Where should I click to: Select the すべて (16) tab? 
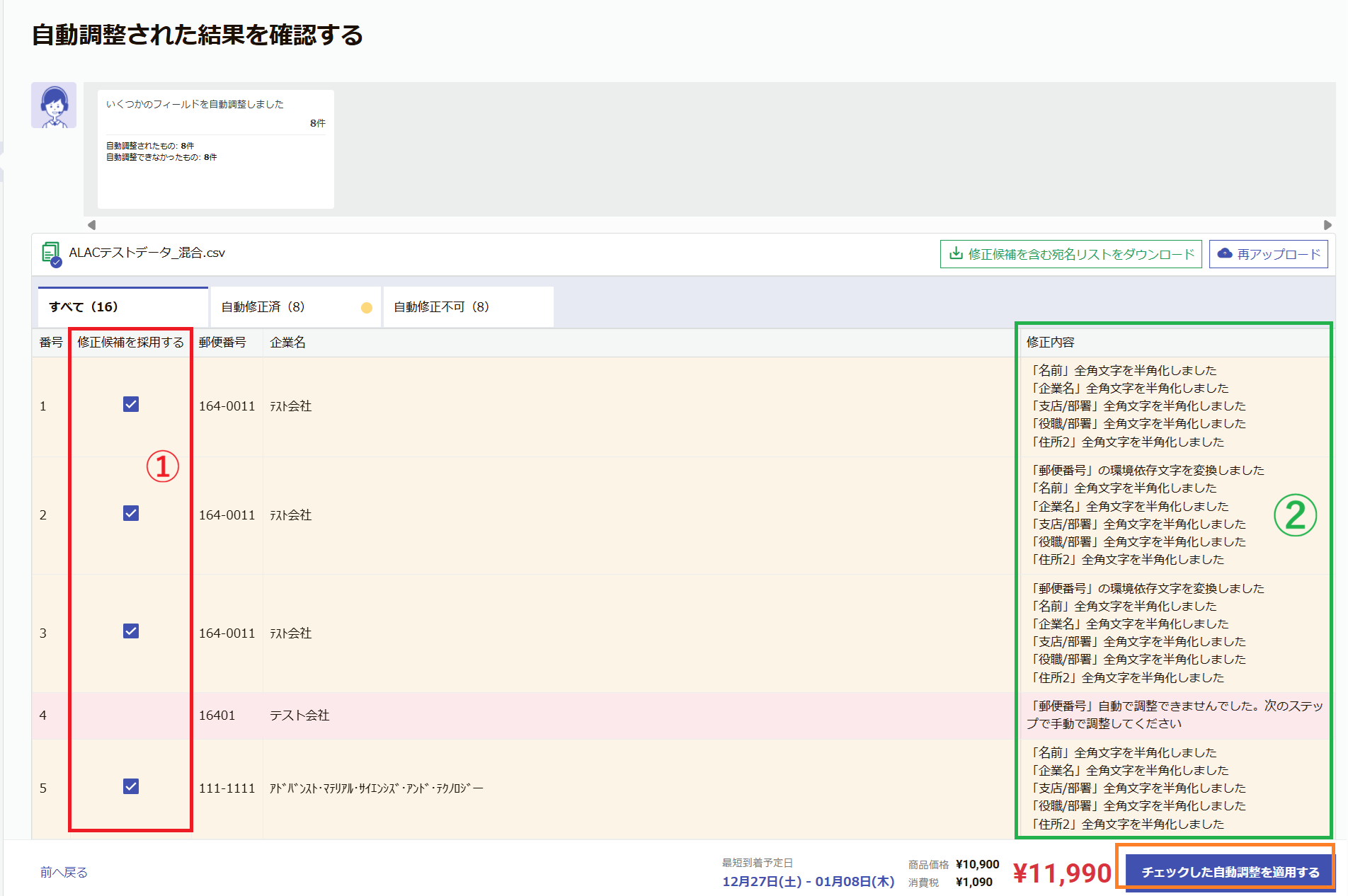(x=123, y=307)
